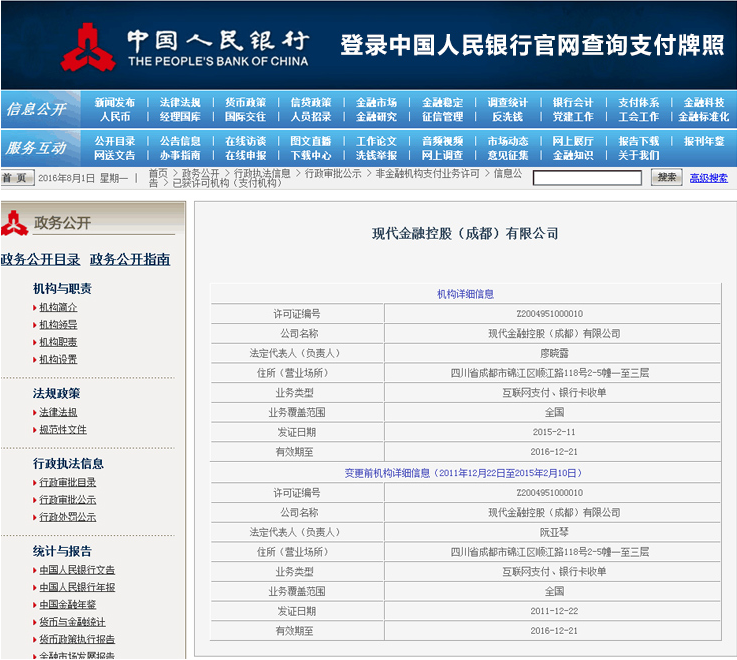
Task: Open 支付体系 menu item
Action: pos(638,102)
